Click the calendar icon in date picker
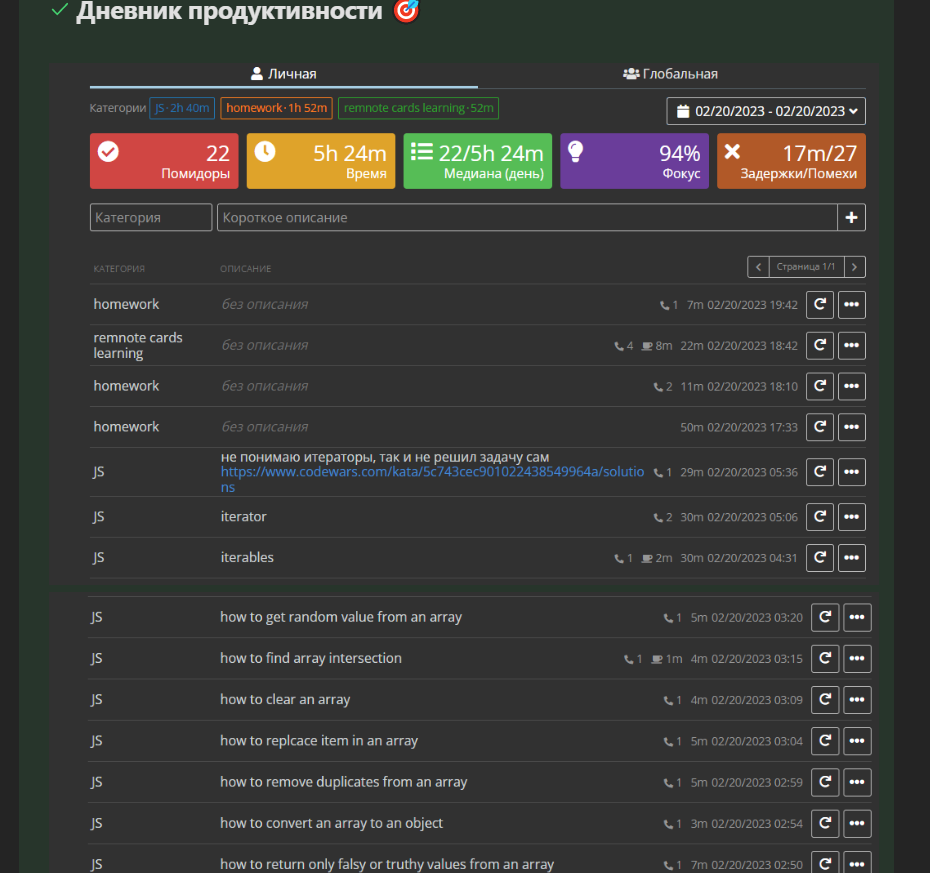The image size is (930, 873). coord(683,111)
